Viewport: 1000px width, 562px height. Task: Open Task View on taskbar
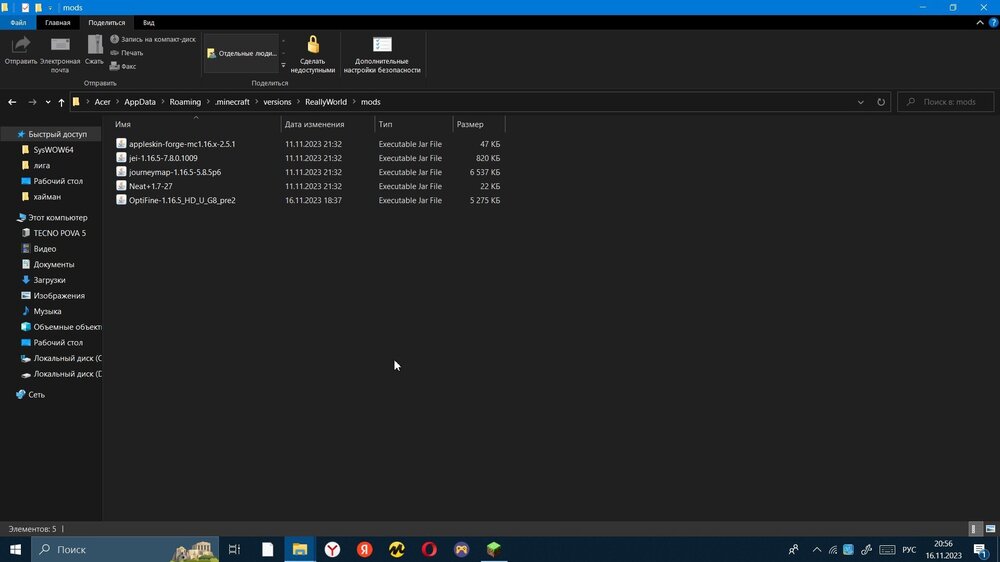coord(234,549)
